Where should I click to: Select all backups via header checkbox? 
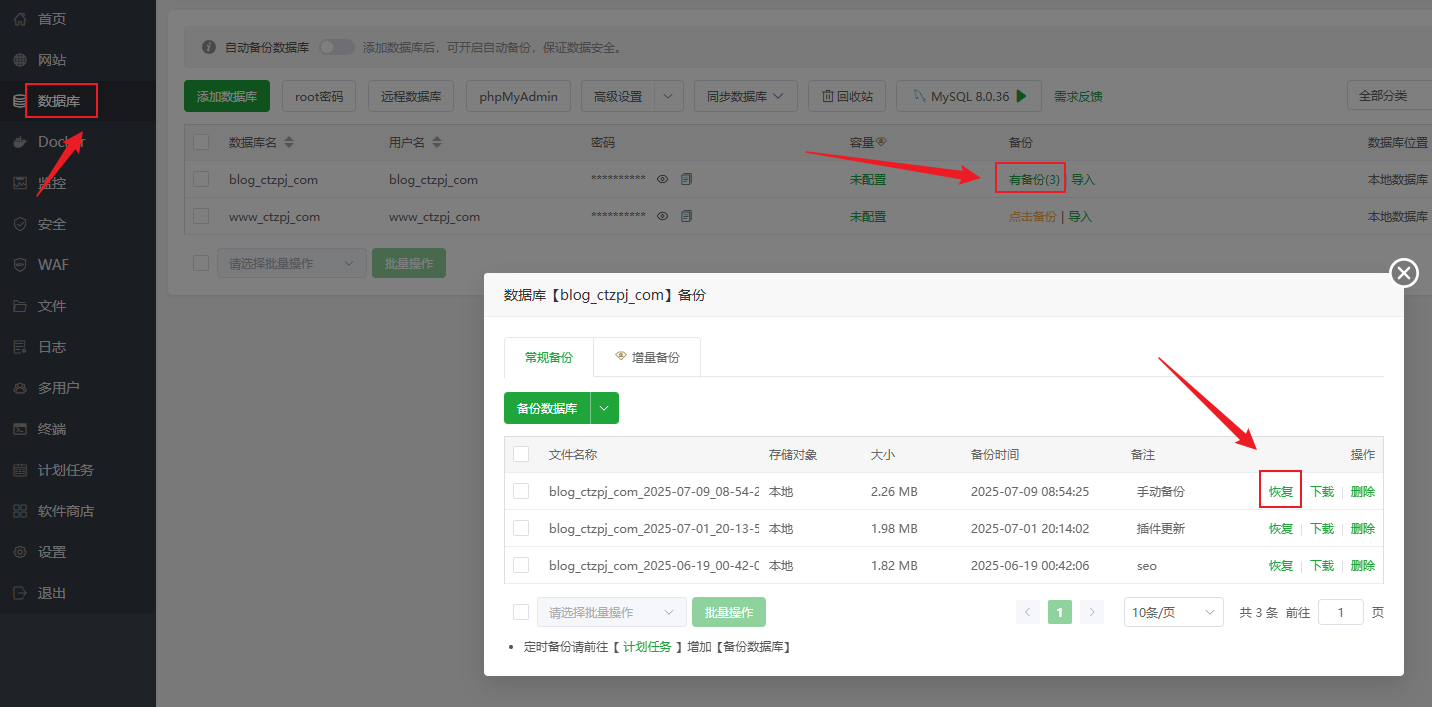521,454
